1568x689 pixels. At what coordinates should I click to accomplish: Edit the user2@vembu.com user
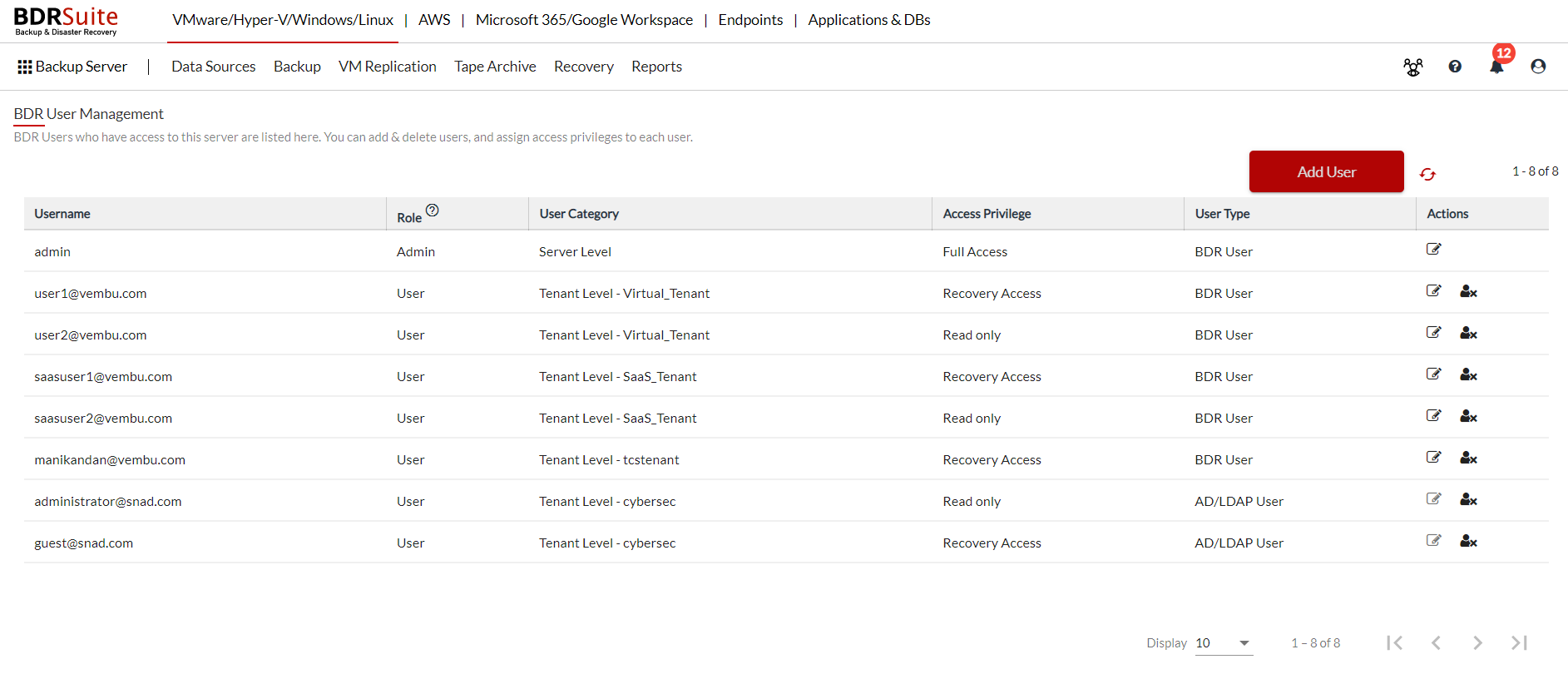point(1433,332)
